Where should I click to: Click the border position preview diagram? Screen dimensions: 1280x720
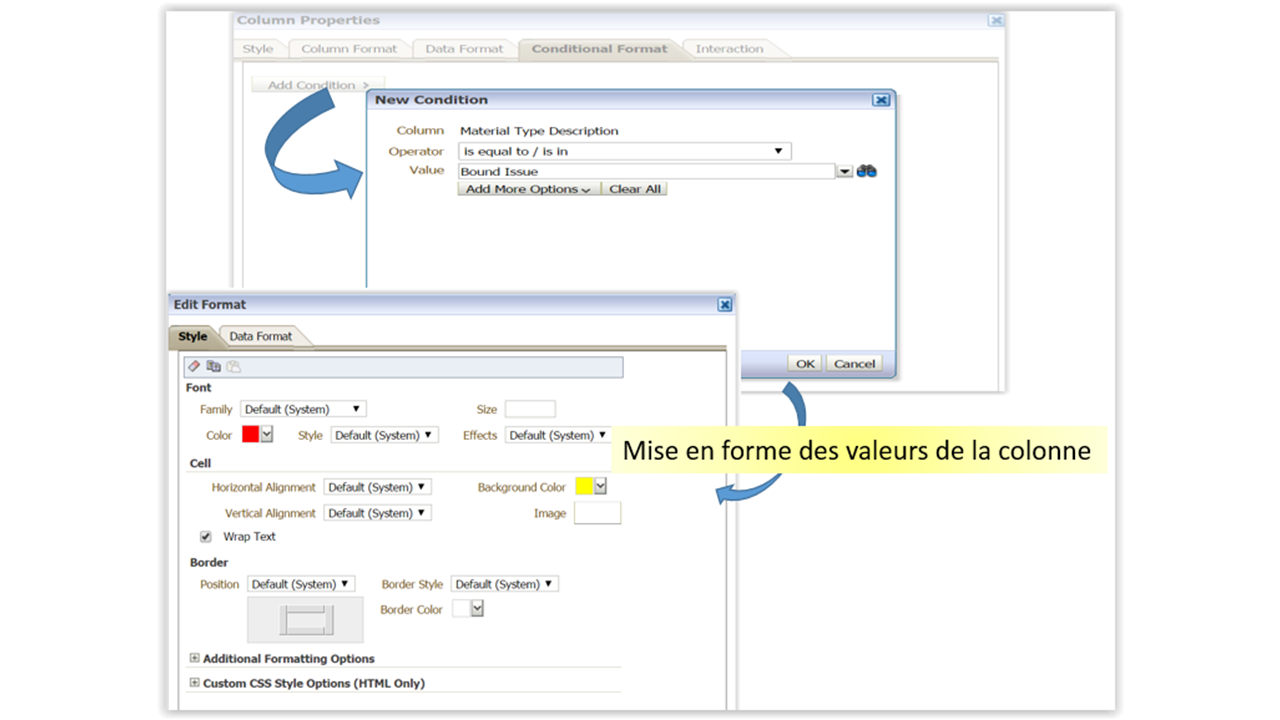306,620
